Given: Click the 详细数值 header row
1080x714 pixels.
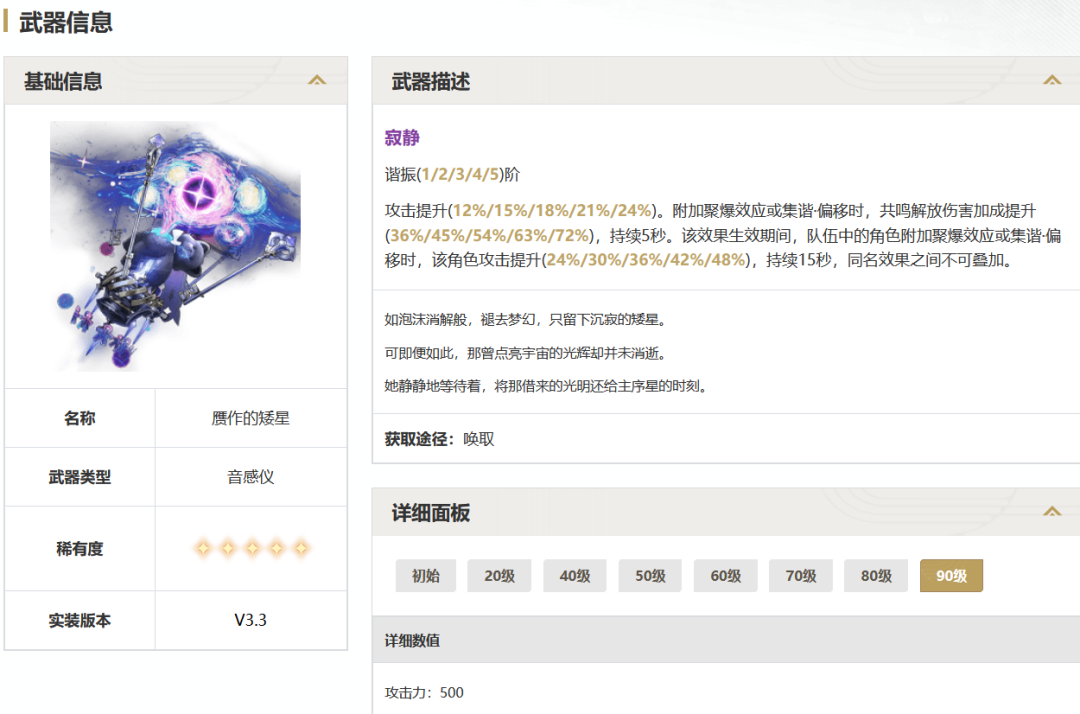Looking at the screenshot, I should 726,640.
